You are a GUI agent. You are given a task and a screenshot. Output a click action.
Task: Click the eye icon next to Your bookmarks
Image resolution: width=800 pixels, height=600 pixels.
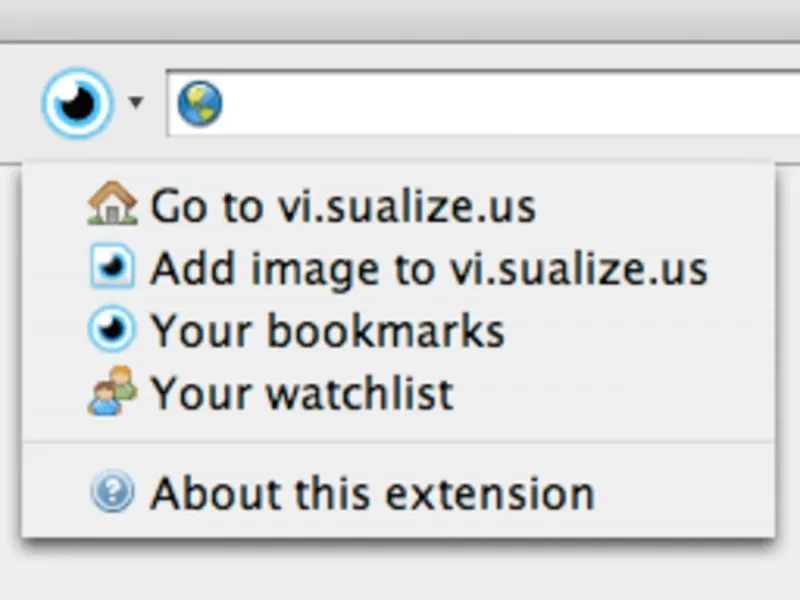click(x=111, y=331)
